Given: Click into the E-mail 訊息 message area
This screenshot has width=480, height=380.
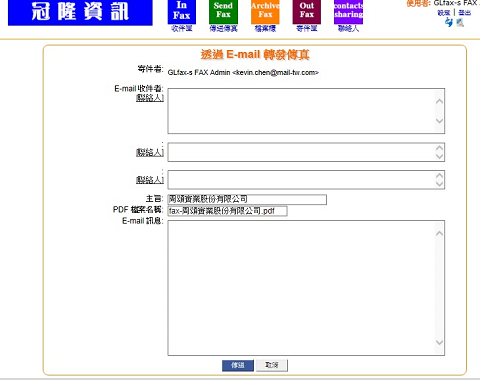Looking at the screenshot, I should coord(306,288).
